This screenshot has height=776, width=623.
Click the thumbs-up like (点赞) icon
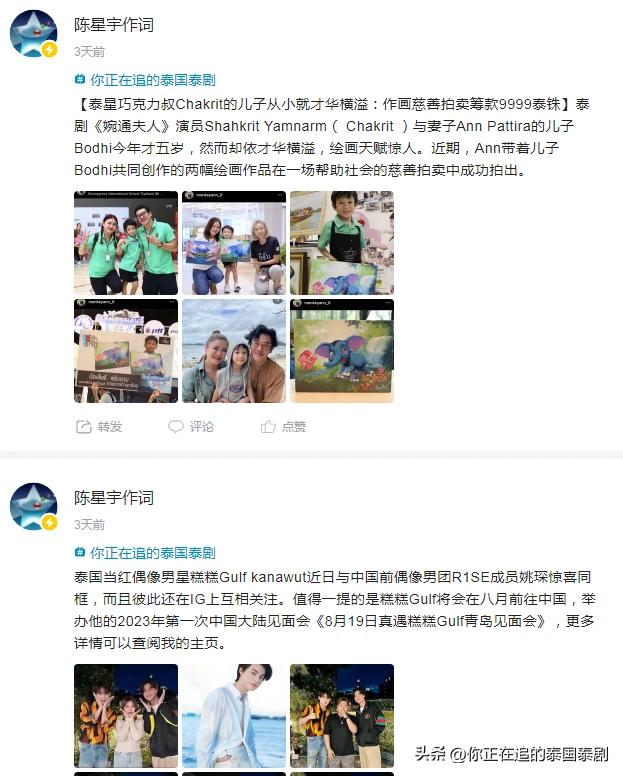[x=268, y=427]
